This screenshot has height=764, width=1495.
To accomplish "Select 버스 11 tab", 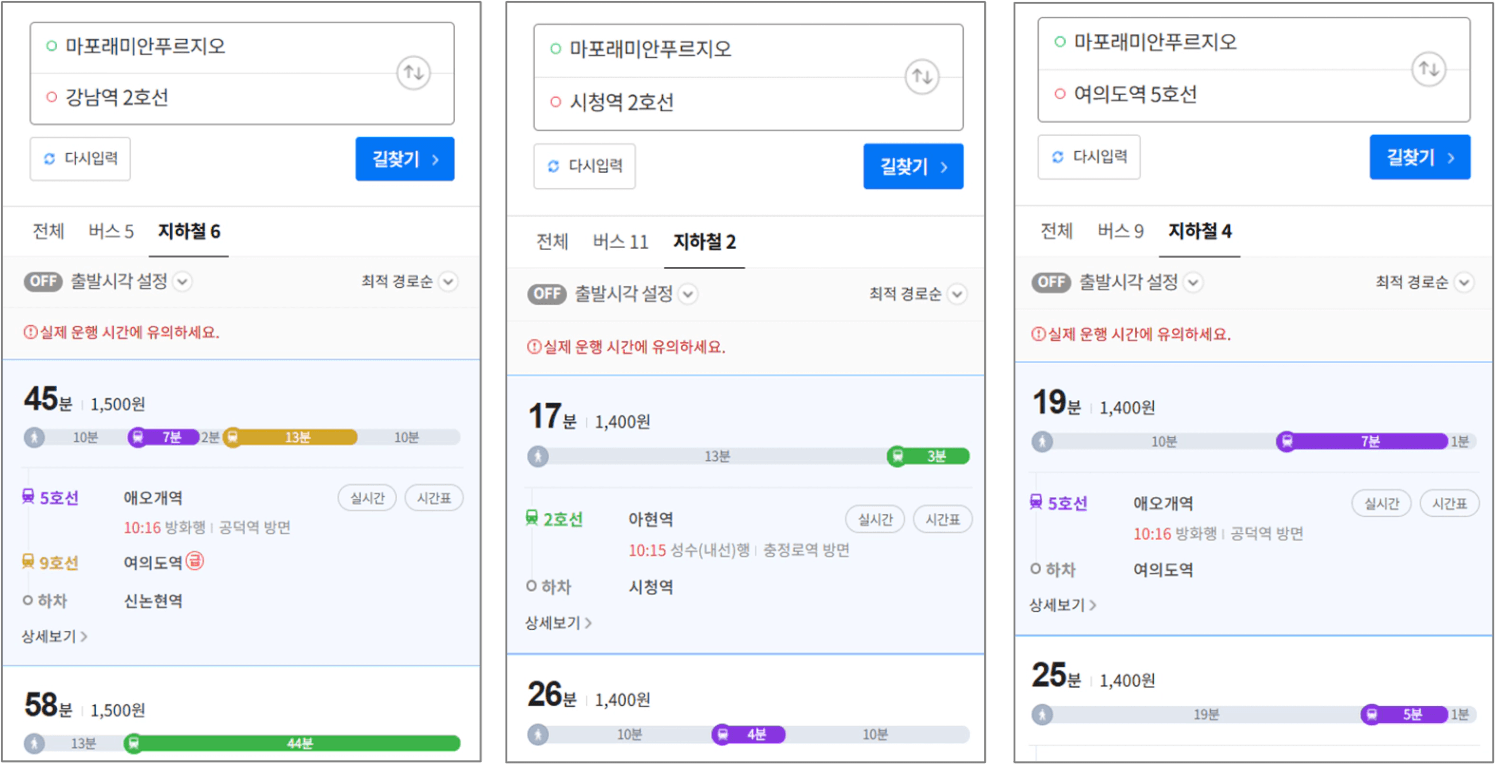I will (x=620, y=242).
